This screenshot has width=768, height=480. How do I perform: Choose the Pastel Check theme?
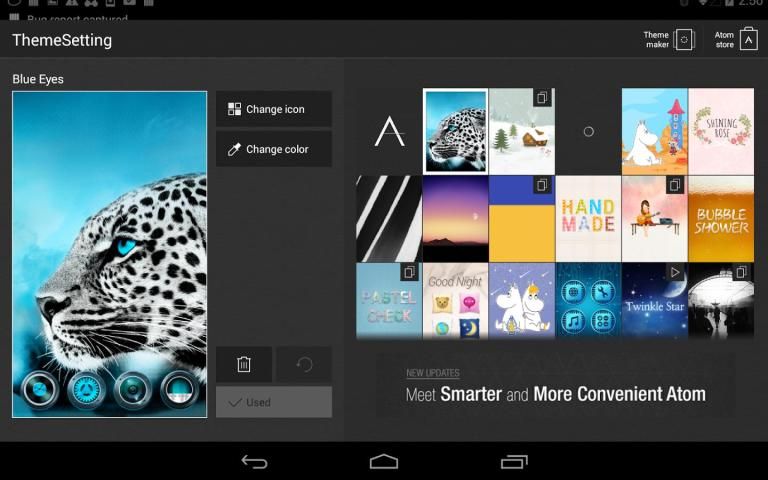click(389, 300)
